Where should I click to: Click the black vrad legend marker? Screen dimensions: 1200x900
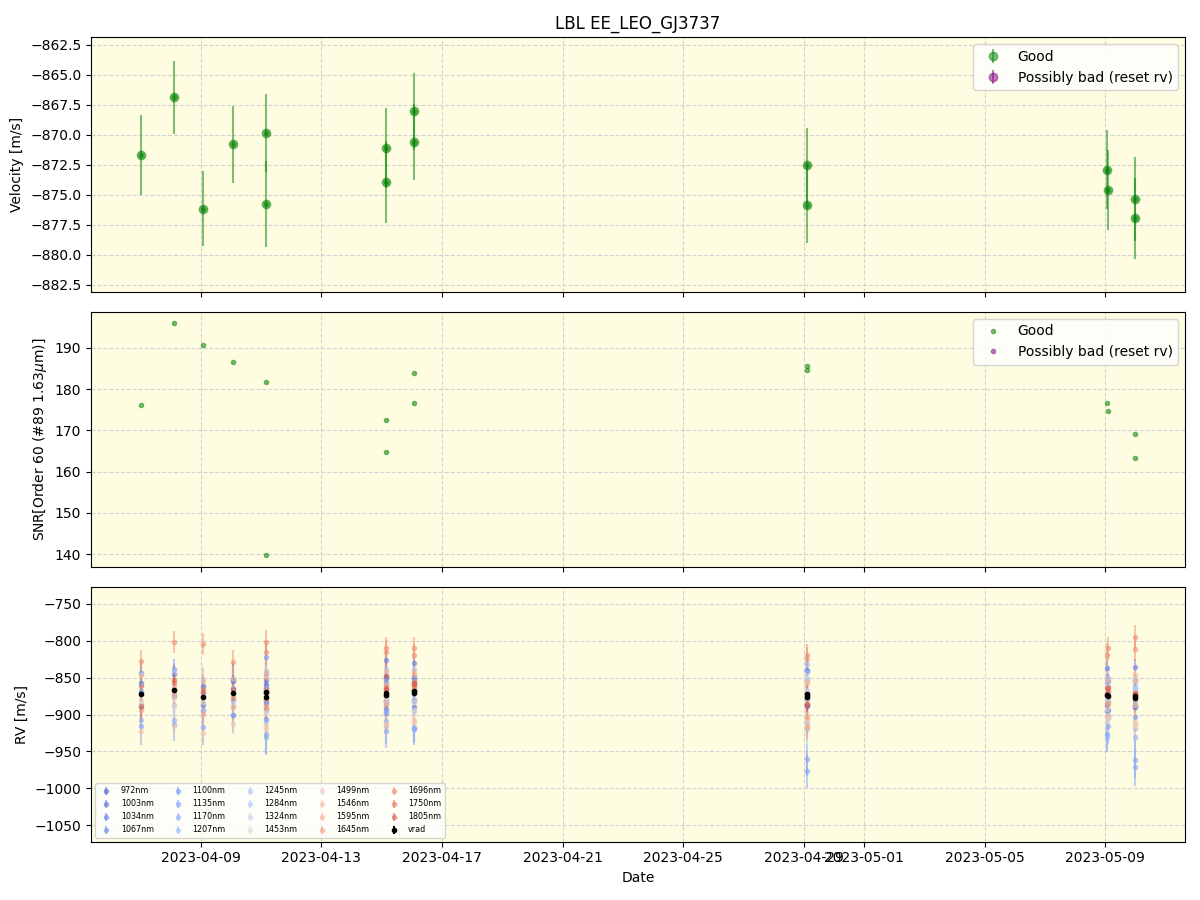(x=394, y=830)
